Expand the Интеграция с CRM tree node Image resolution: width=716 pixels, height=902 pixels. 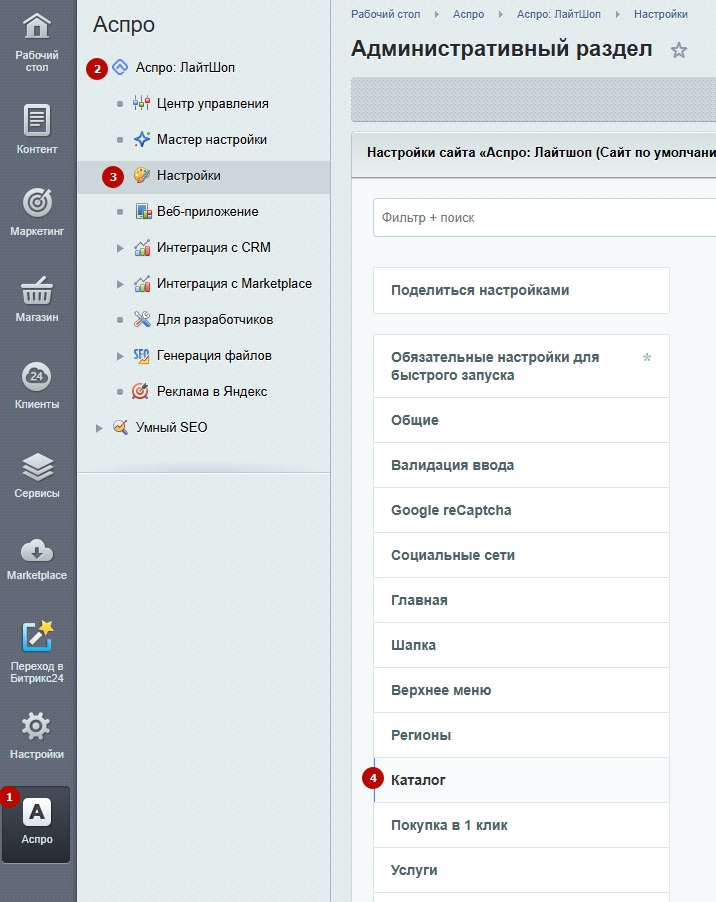tap(120, 248)
